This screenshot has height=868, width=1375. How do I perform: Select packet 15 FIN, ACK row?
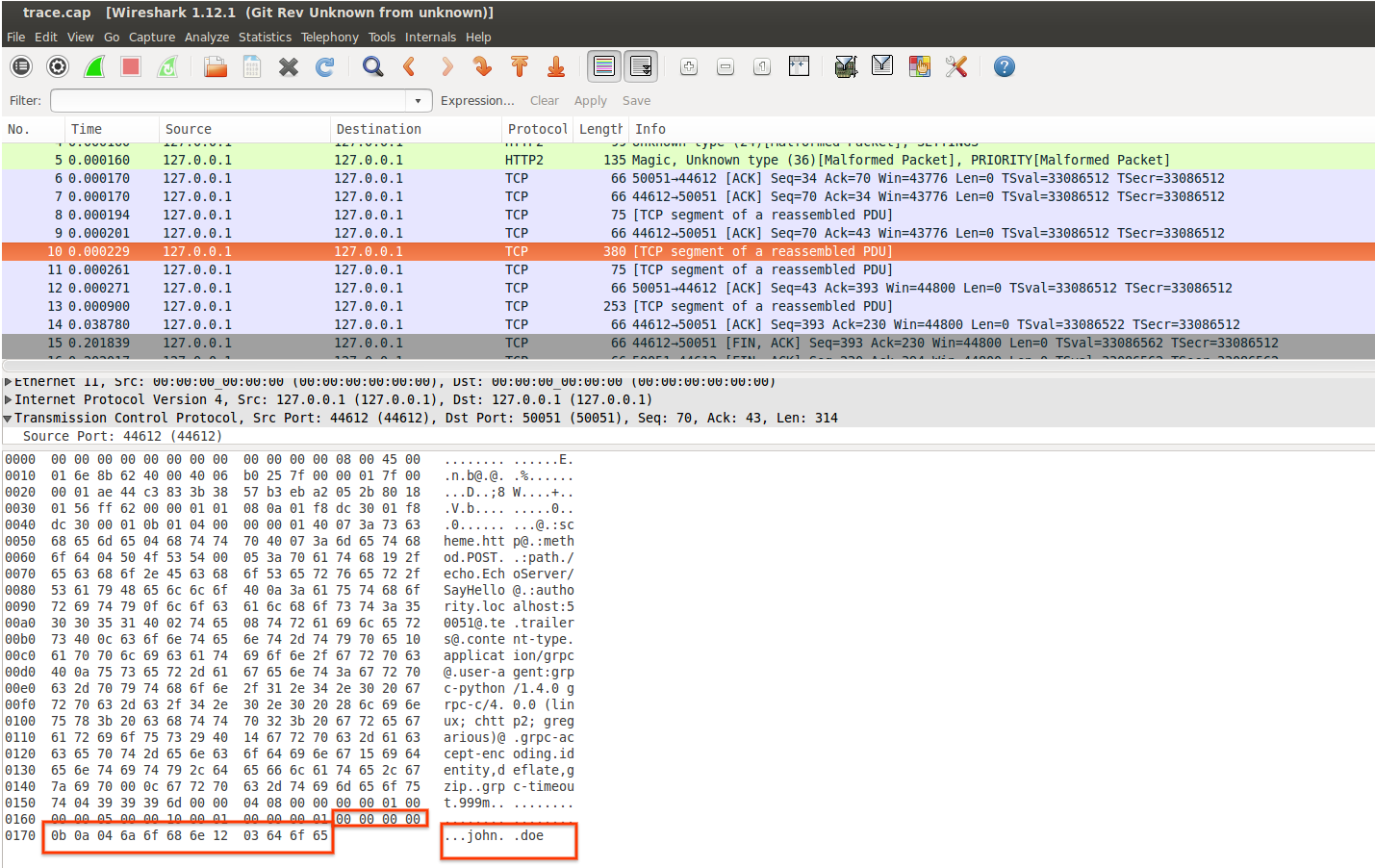(687, 343)
